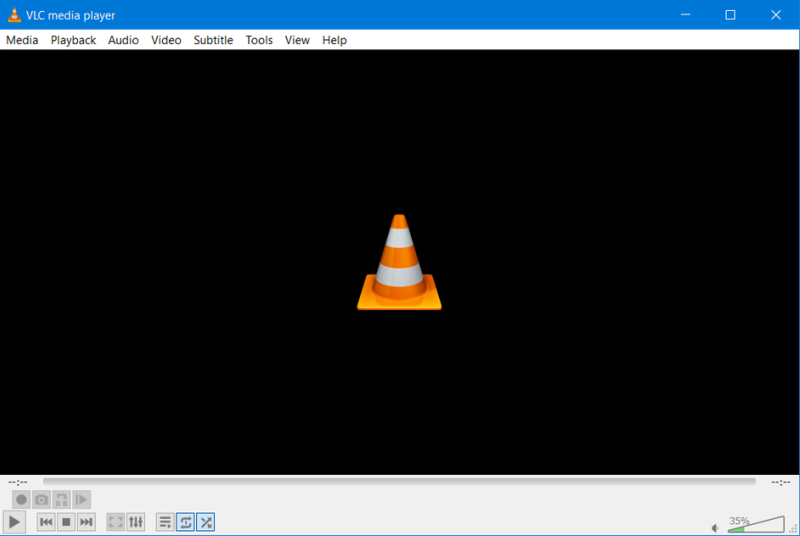Open the Video menu
The height and width of the screenshot is (536, 800).
[x=166, y=40]
